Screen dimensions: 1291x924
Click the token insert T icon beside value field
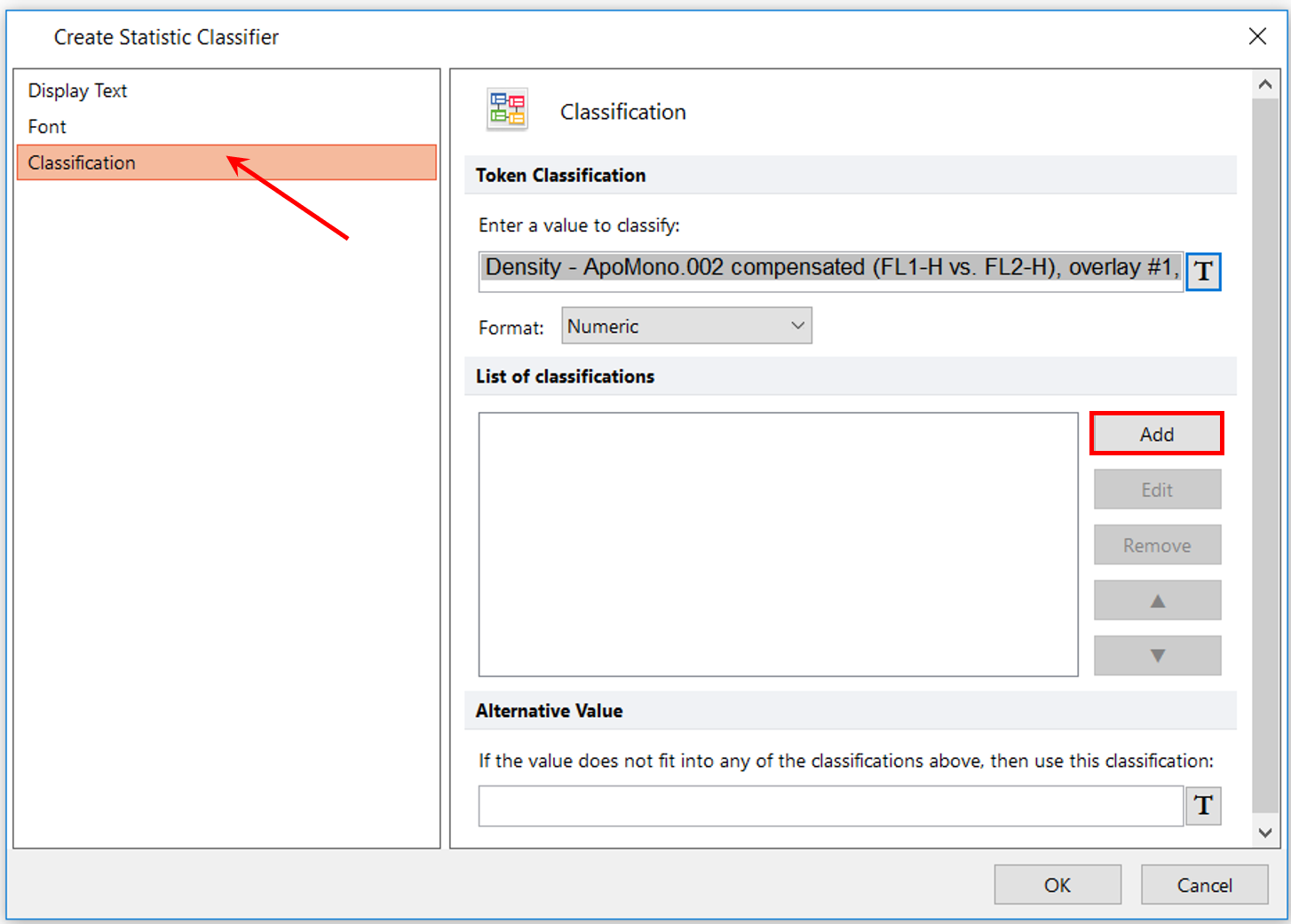pyautogui.click(x=1203, y=272)
